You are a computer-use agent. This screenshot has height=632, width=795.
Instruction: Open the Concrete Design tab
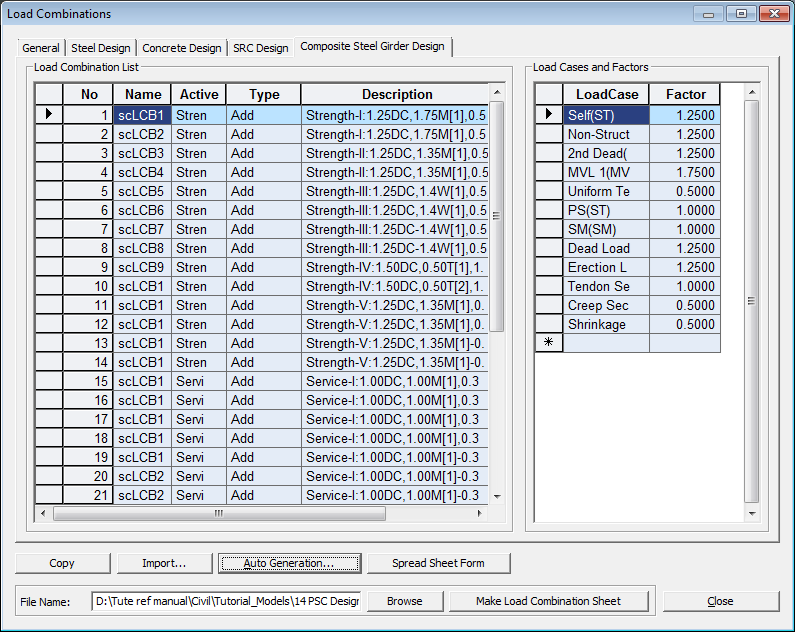click(x=182, y=48)
